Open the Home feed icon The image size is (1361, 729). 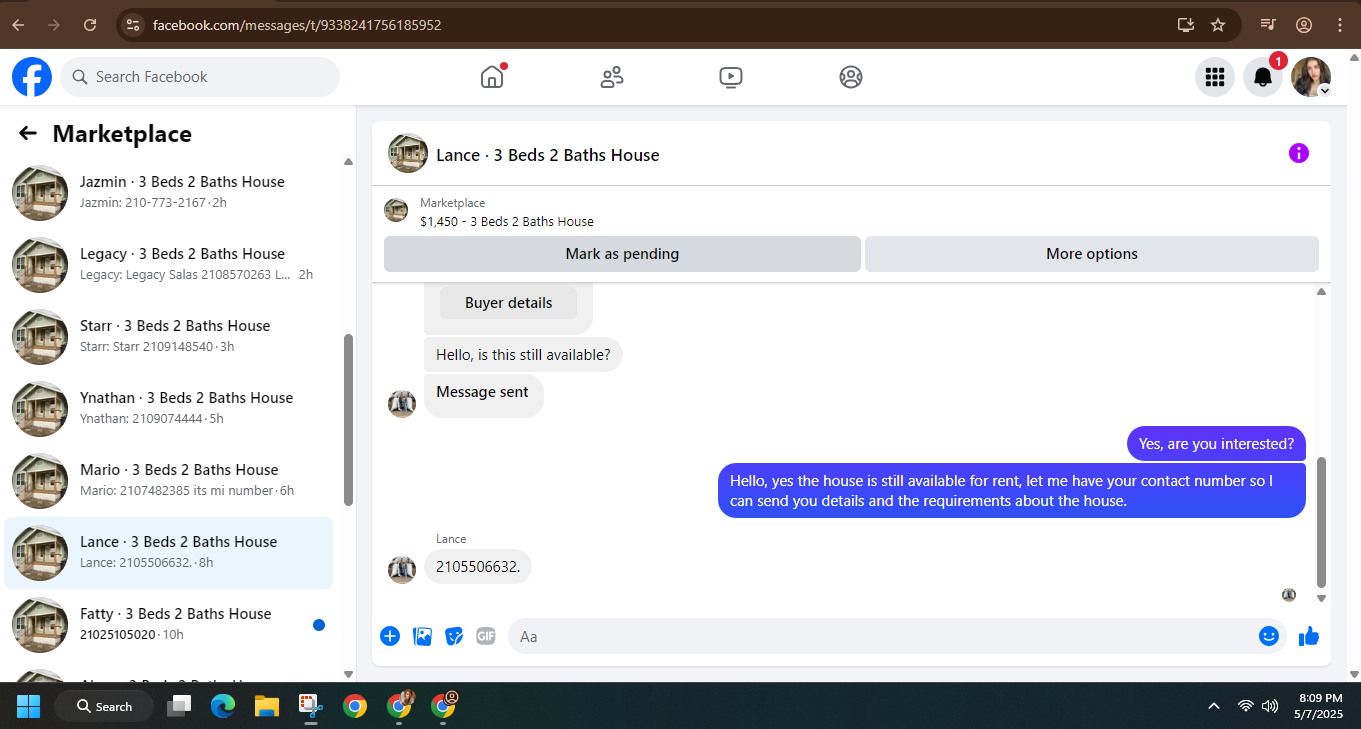[x=492, y=77]
